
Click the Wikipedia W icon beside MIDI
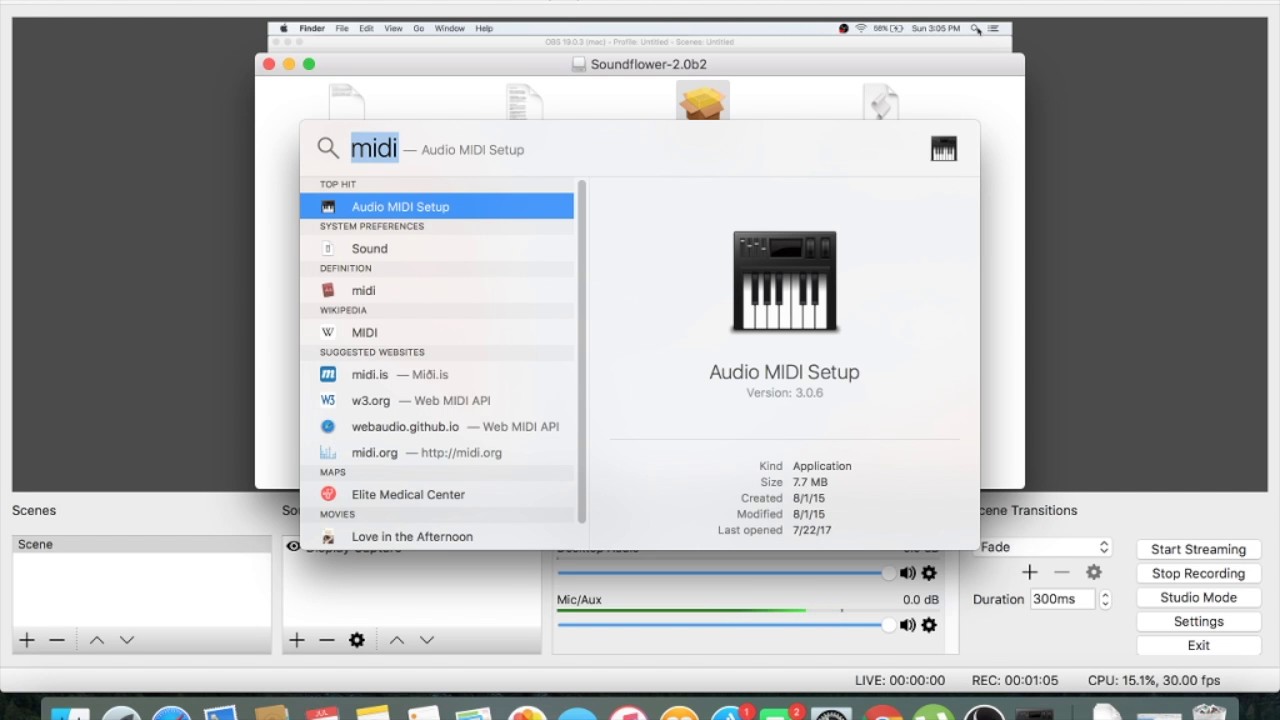[x=328, y=332]
